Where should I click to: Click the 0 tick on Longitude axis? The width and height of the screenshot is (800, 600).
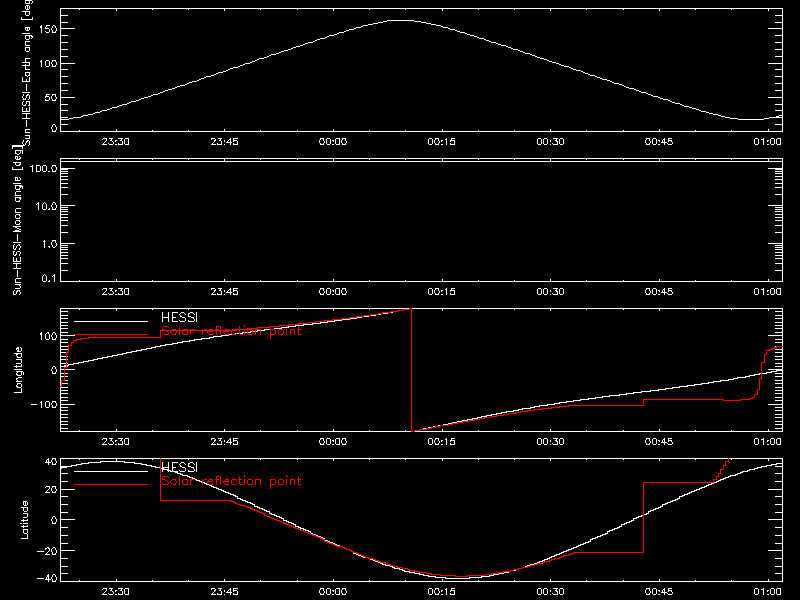pos(55,370)
